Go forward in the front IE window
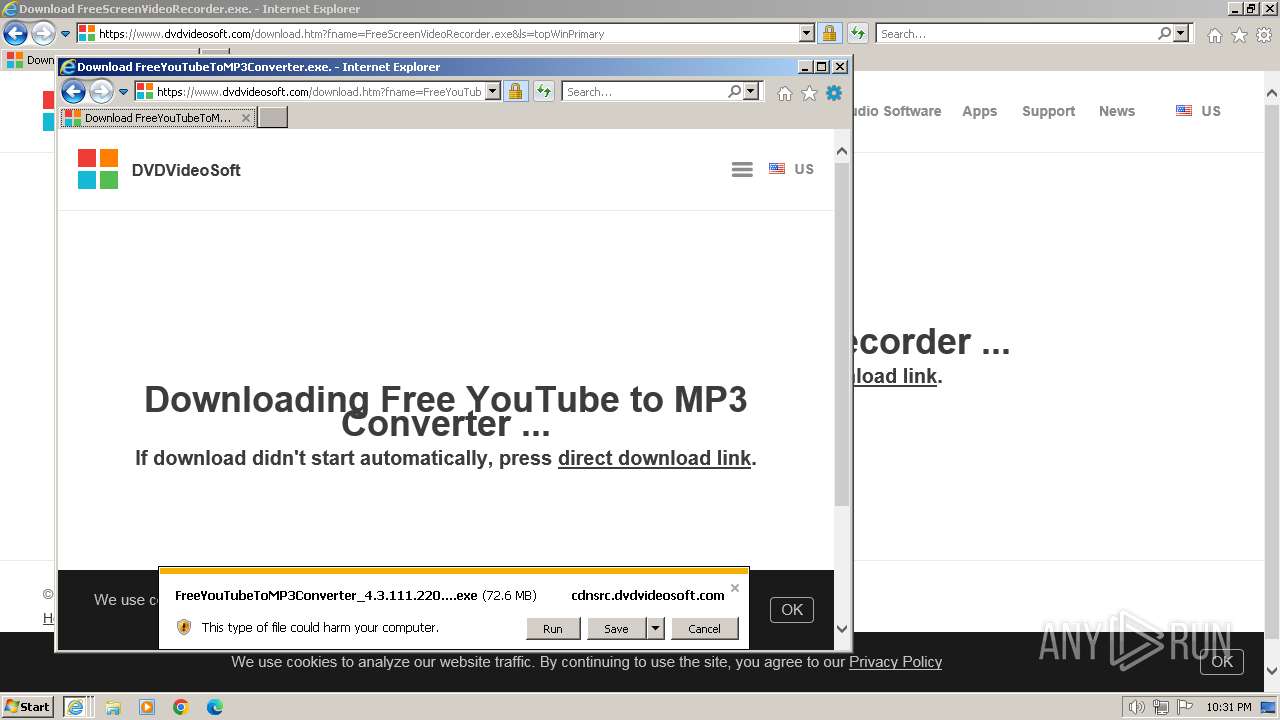Screen dimensions: 1280x720 101,92
